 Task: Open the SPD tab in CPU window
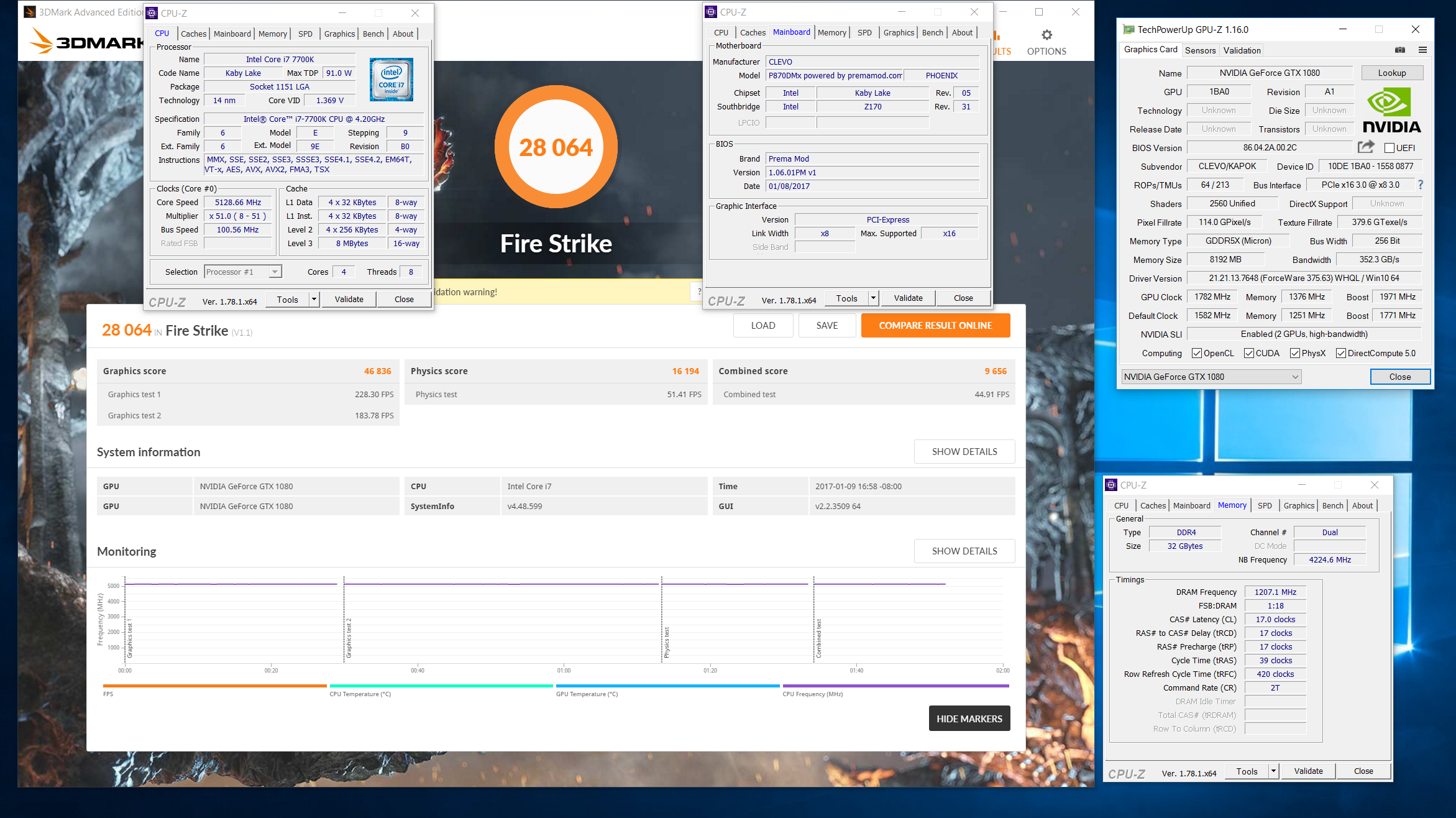point(305,34)
